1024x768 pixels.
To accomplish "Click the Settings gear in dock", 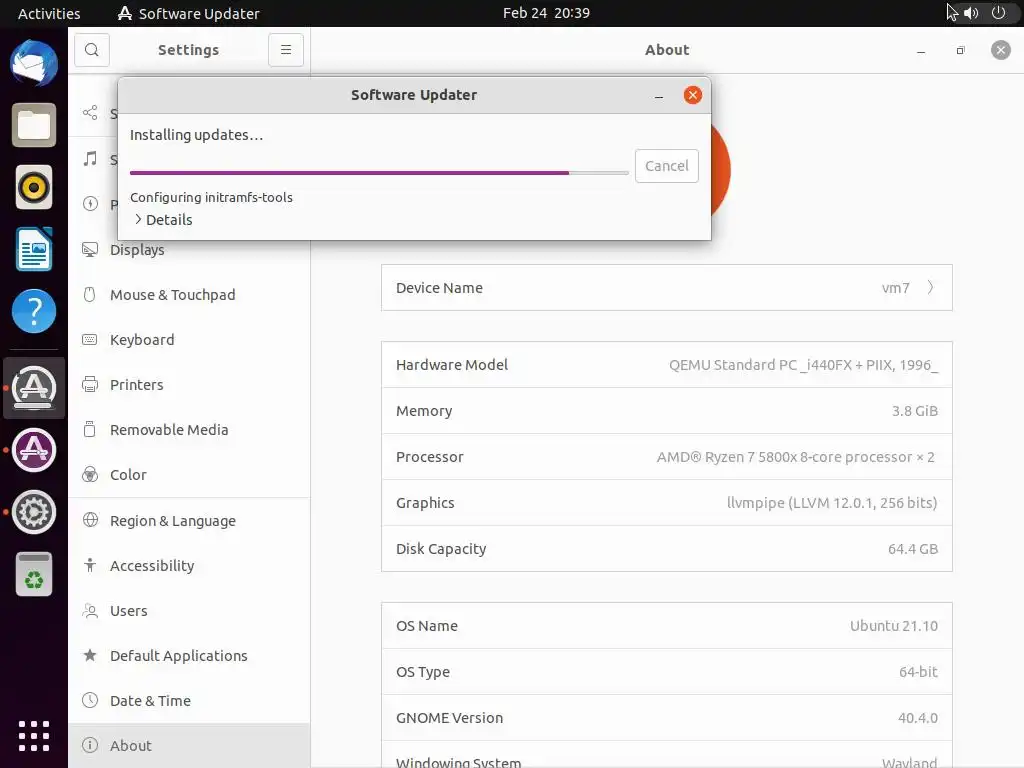I will coord(34,512).
